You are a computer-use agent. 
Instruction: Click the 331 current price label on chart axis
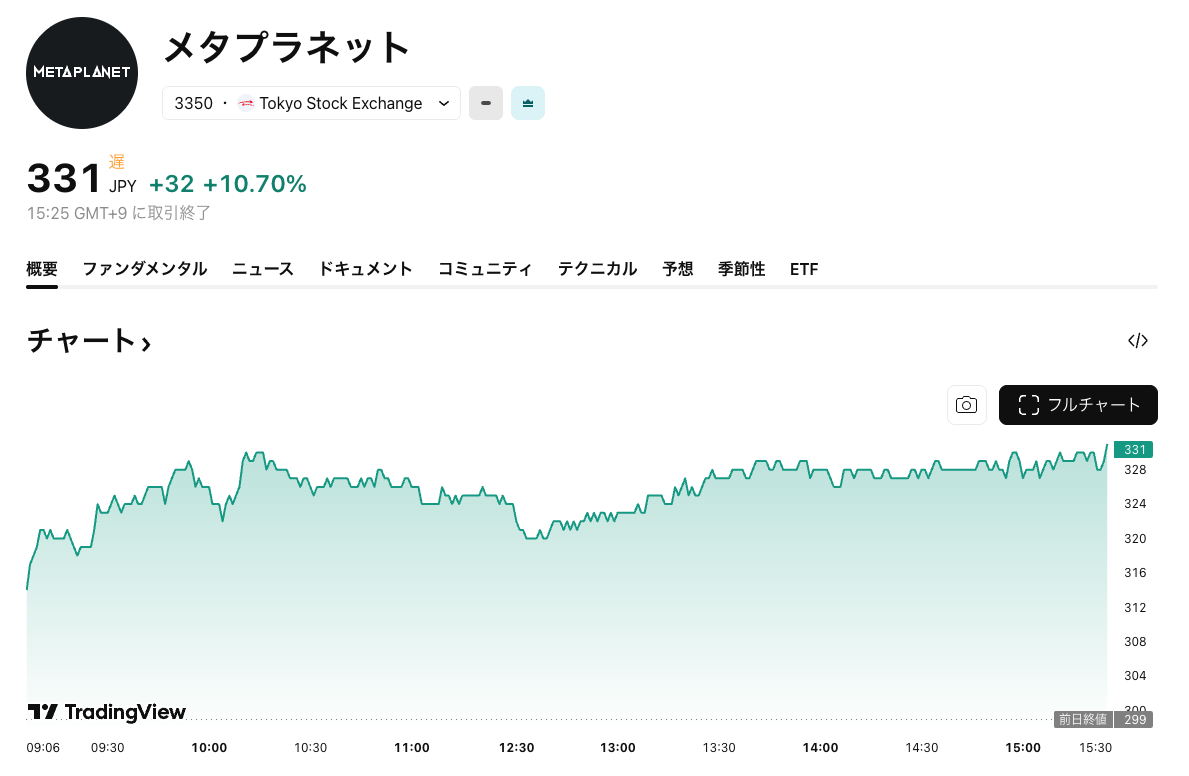tap(1134, 450)
